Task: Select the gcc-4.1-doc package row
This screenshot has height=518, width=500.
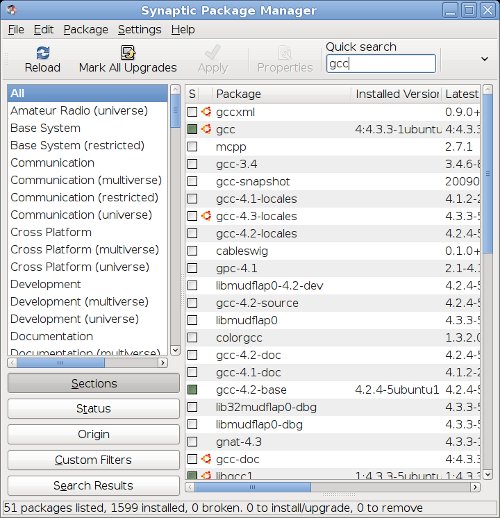Action: [333, 372]
